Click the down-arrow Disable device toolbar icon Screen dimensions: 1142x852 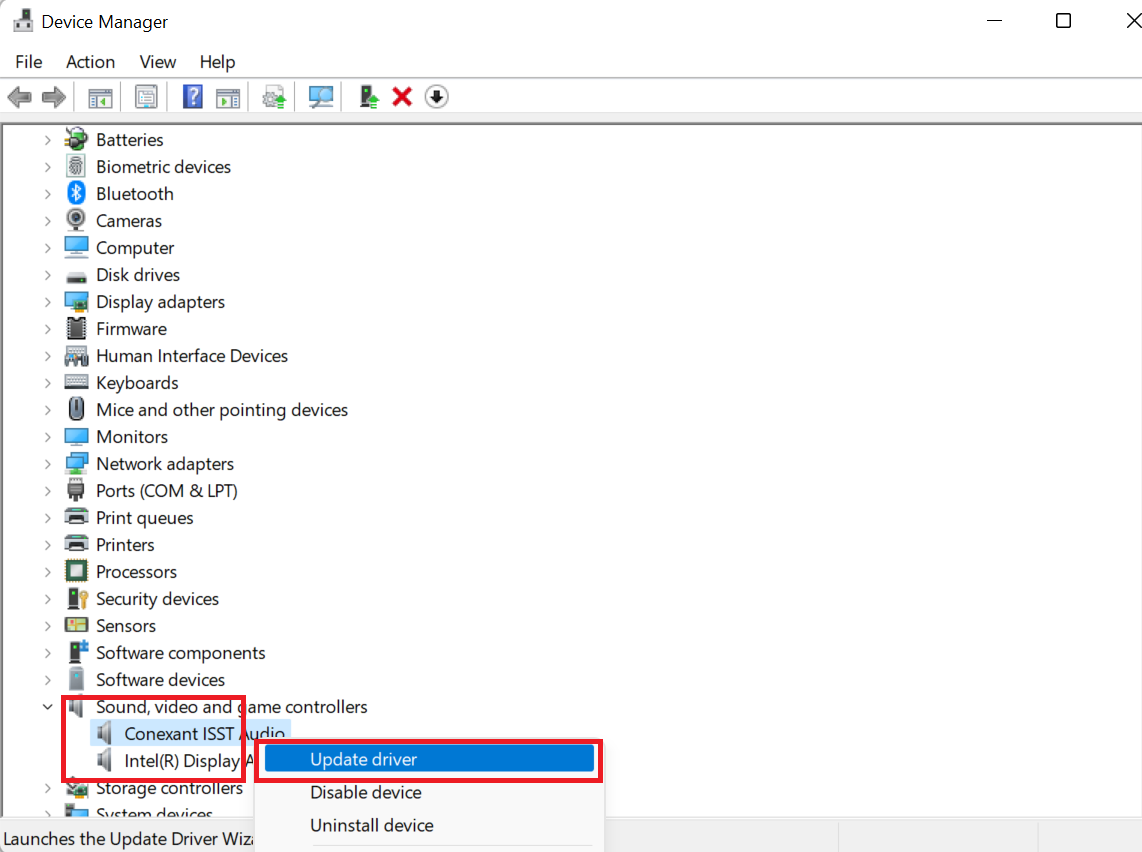coord(436,97)
